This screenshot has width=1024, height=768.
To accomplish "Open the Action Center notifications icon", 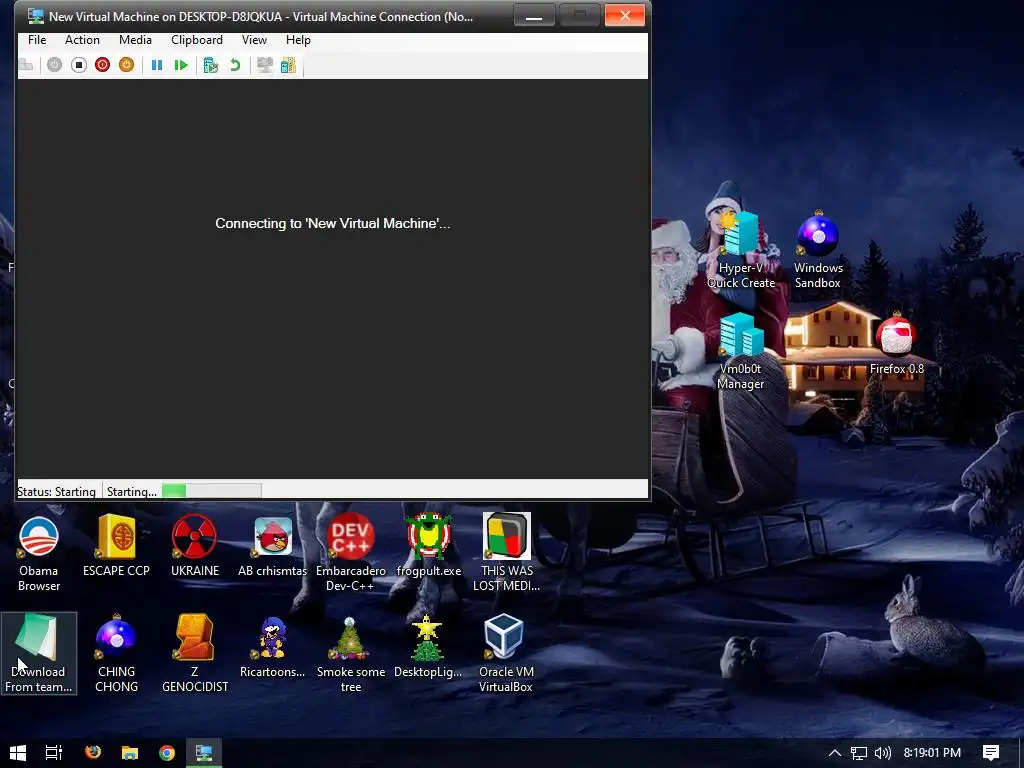I will click(x=991, y=753).
